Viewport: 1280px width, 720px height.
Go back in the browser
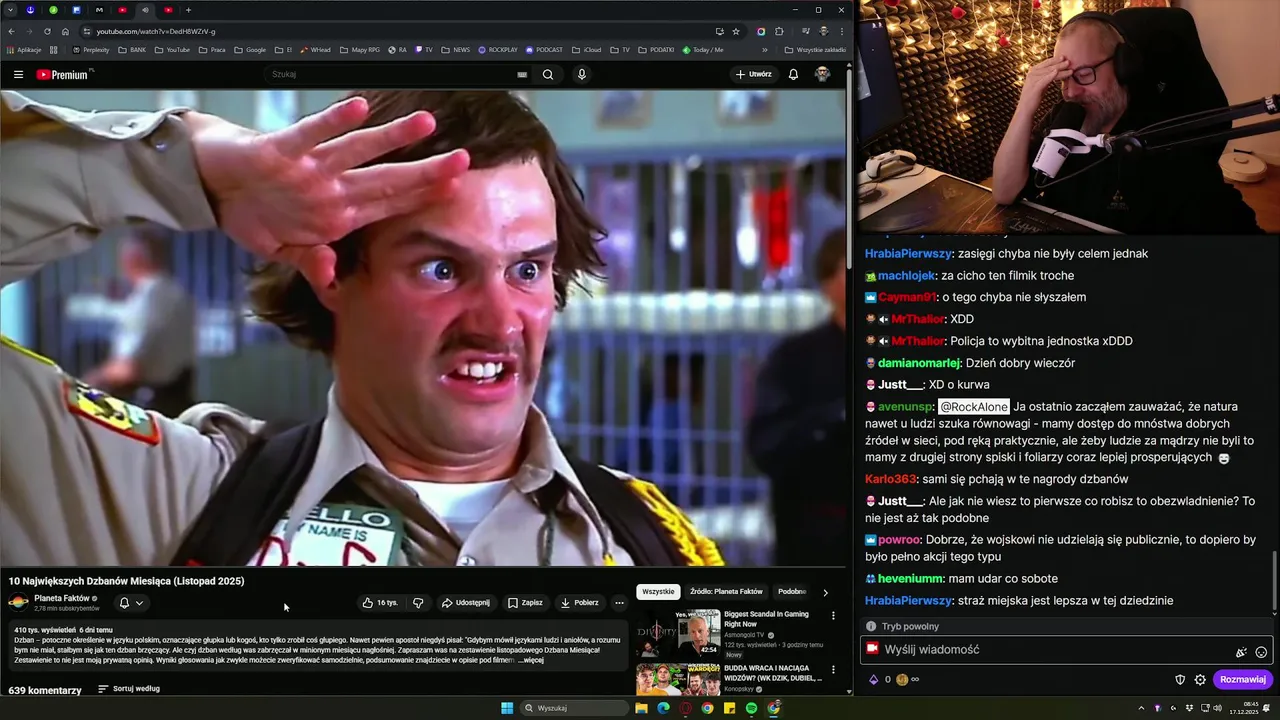(11, 31)
